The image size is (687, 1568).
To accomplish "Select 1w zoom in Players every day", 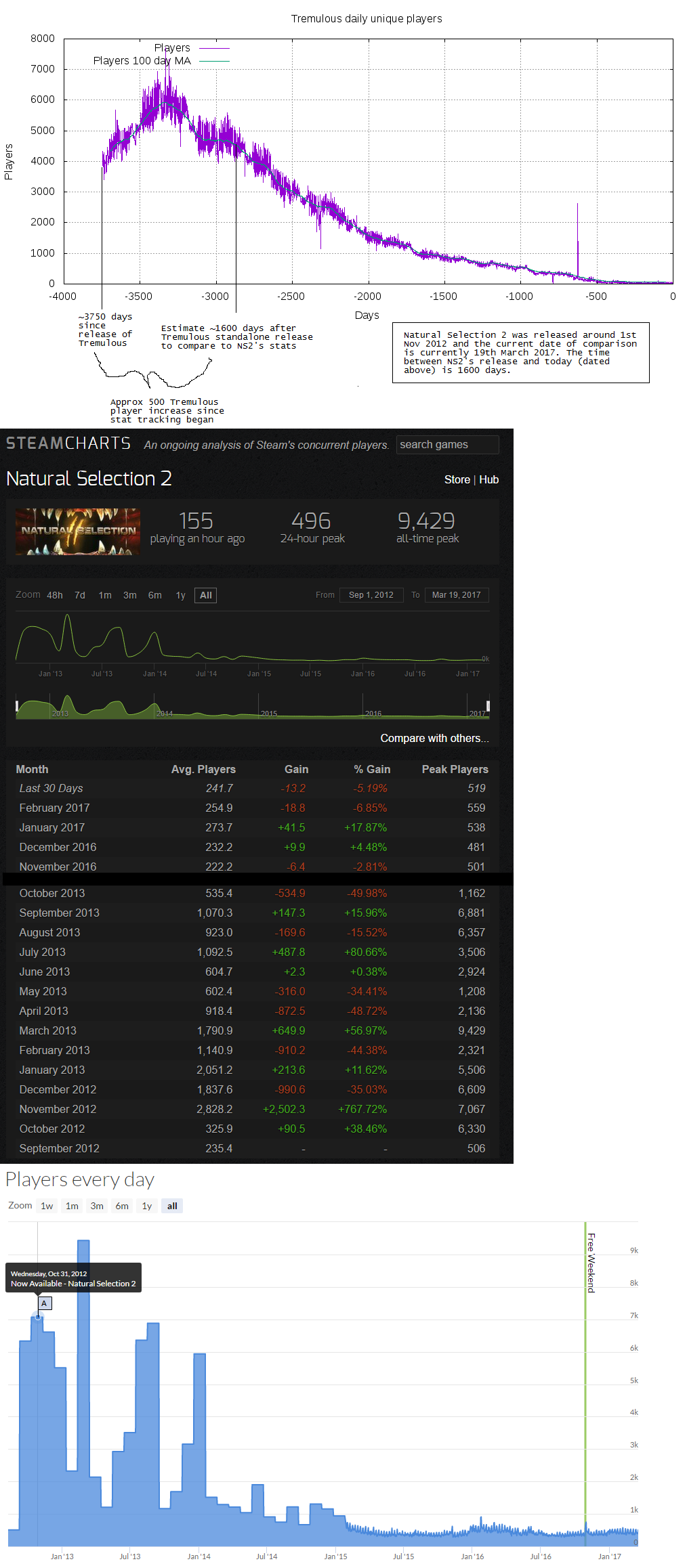I will click(47, 1206).
